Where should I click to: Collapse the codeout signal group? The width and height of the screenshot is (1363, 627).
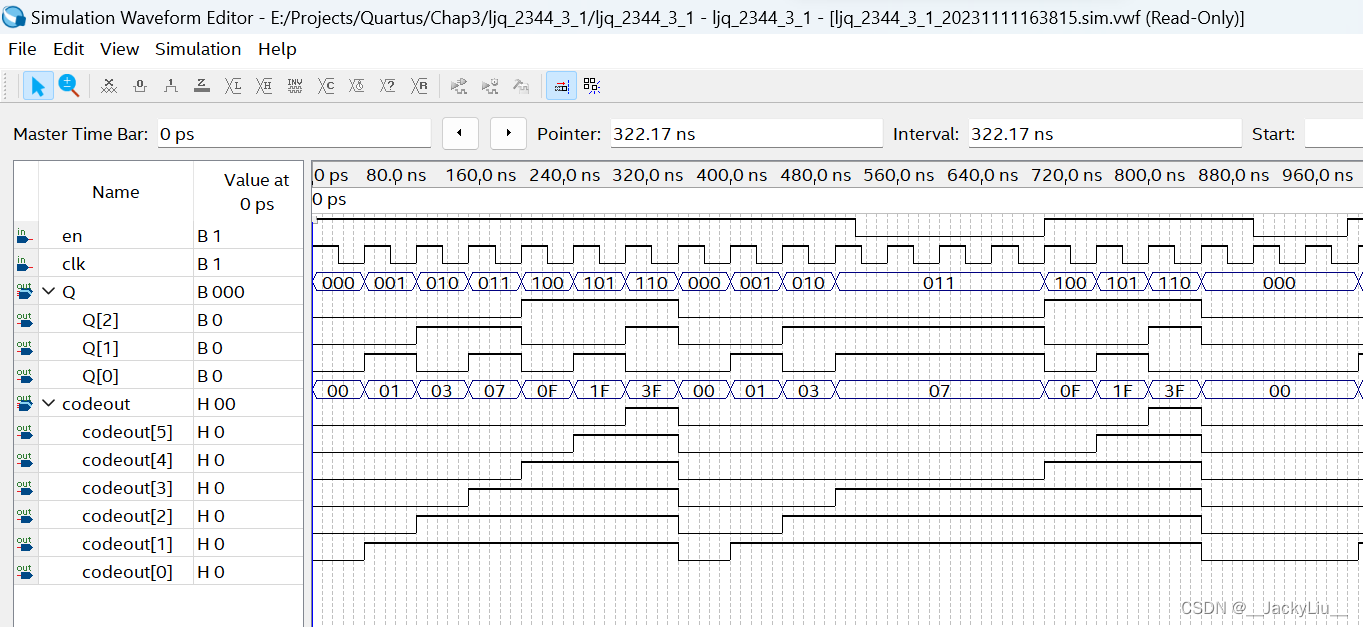47,403
